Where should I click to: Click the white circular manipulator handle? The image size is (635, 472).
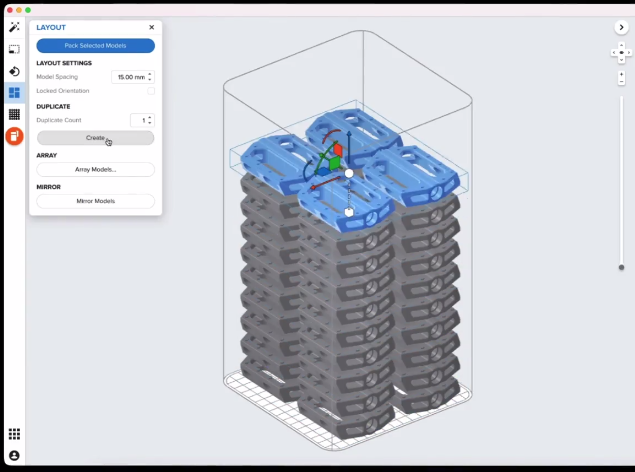pyautogui.click(x=349, y=174)
